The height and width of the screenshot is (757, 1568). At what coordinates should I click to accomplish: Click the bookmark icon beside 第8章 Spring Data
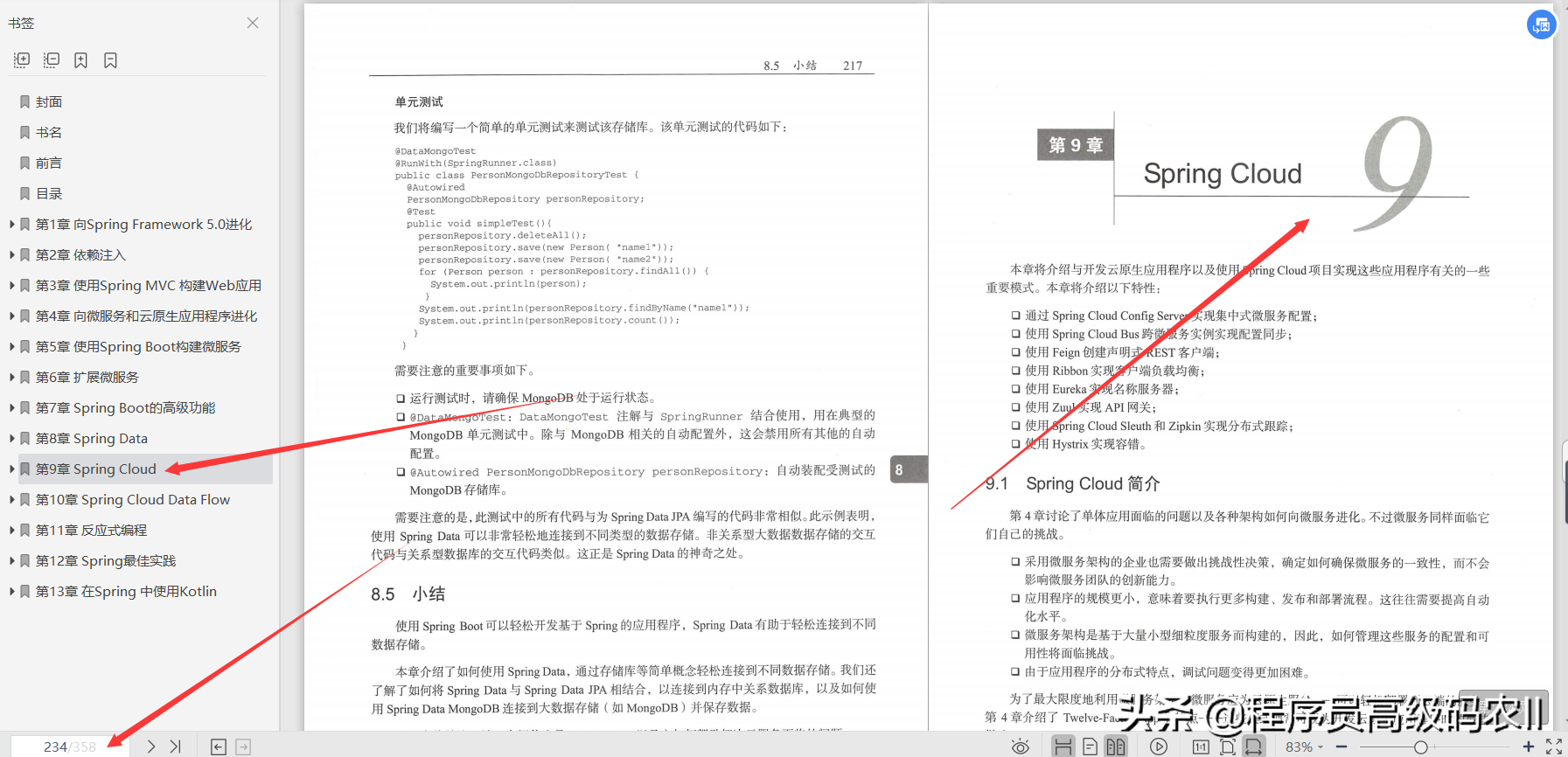(25, 438)
